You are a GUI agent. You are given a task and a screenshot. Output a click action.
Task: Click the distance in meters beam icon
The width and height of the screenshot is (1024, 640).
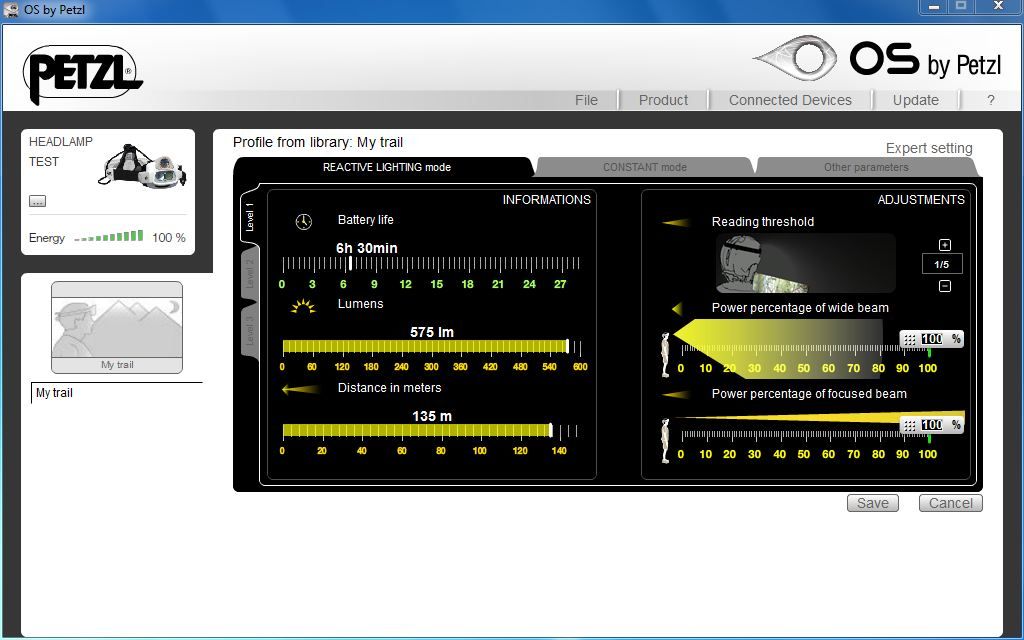coord(301,389)
